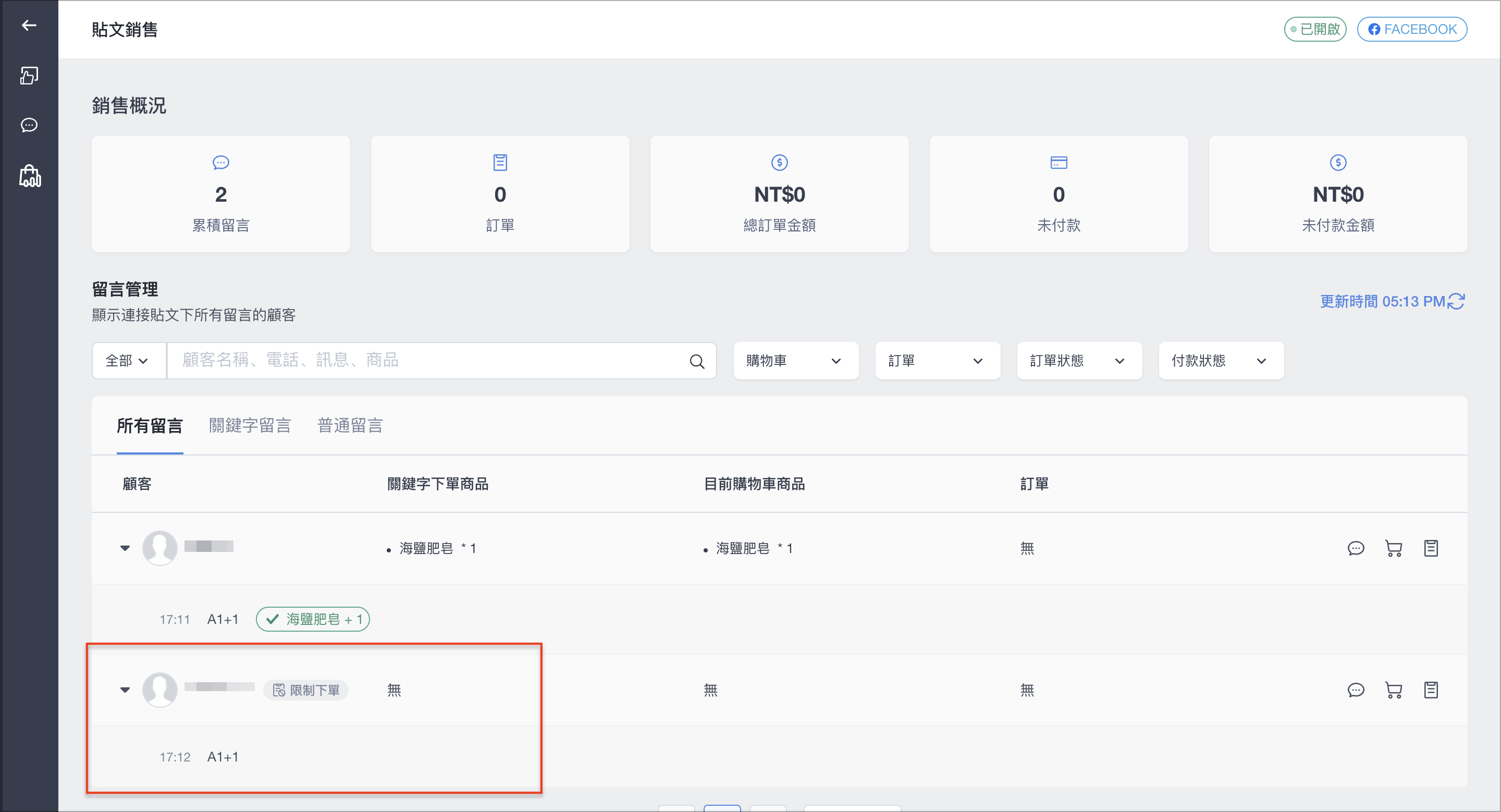Click 海鹽肥皂 * 1 under keyword order products

coord(438,549)
